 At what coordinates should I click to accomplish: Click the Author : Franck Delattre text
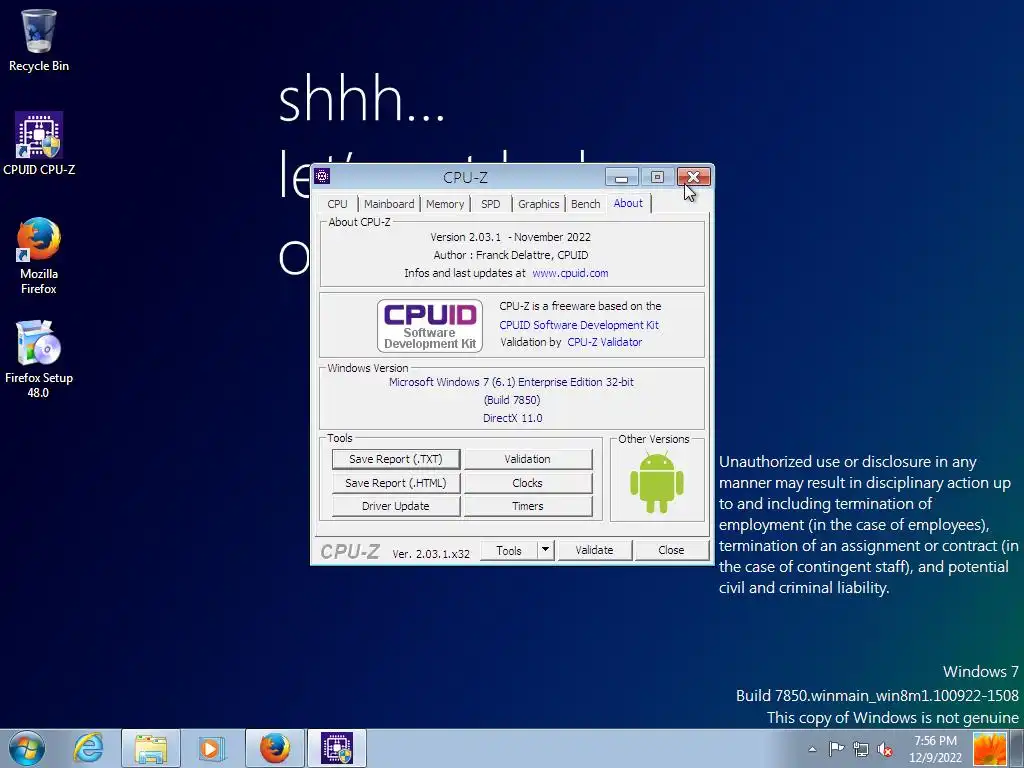511,255
